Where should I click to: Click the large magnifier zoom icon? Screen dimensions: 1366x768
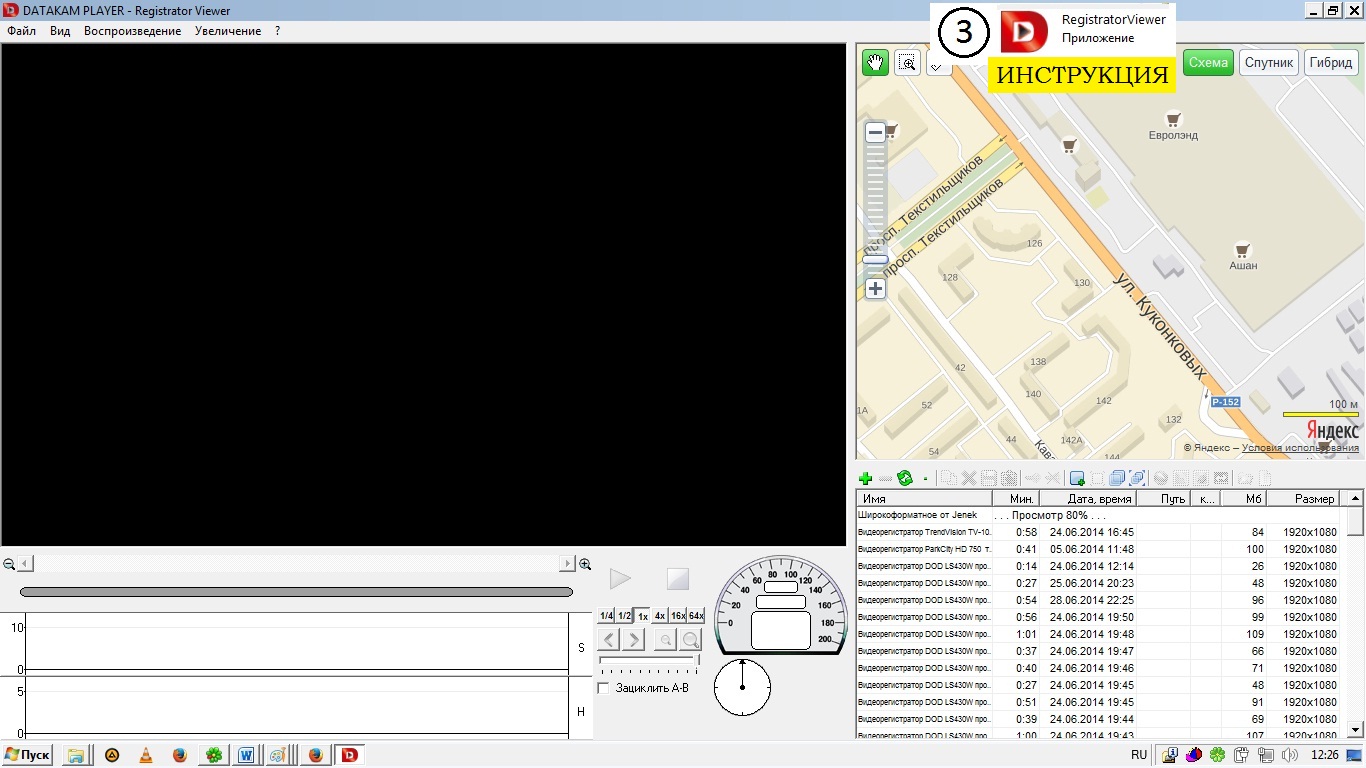coord(690,640)
